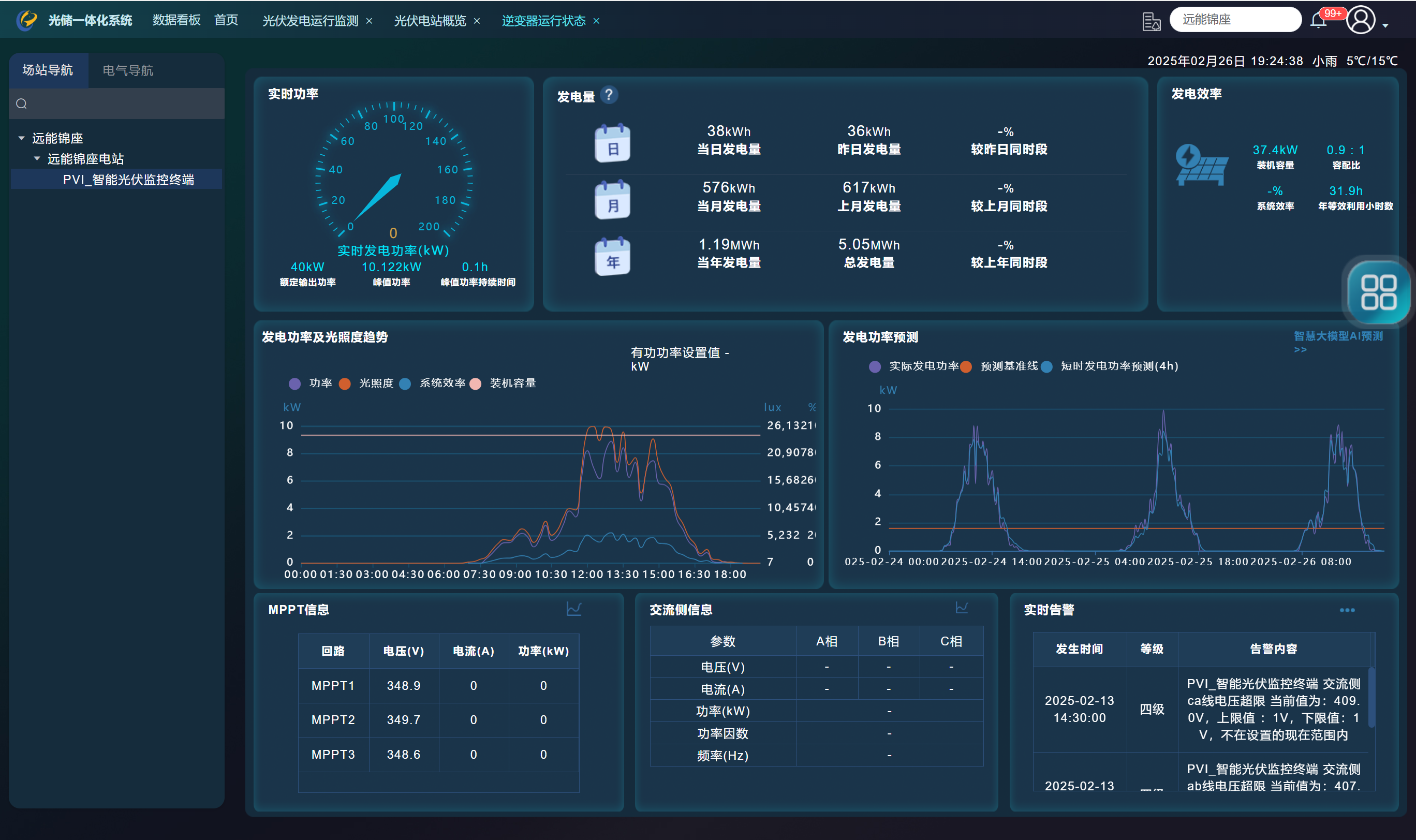Open the 实时告警 more options ellipsis
Image resolution: width=1416 pixels, height=840 pixels.
click(x=1347, y=610)
